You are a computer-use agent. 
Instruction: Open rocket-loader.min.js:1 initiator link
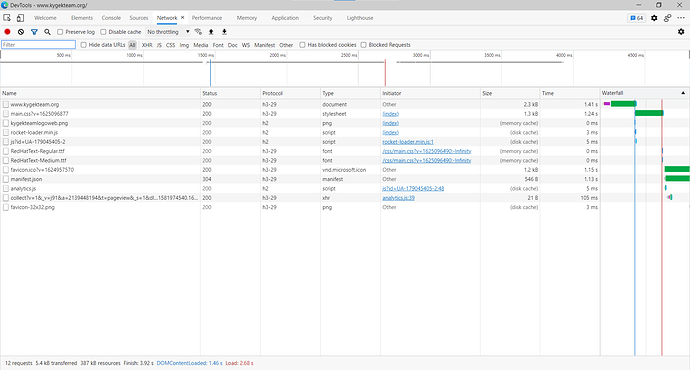tap(408, 142)
